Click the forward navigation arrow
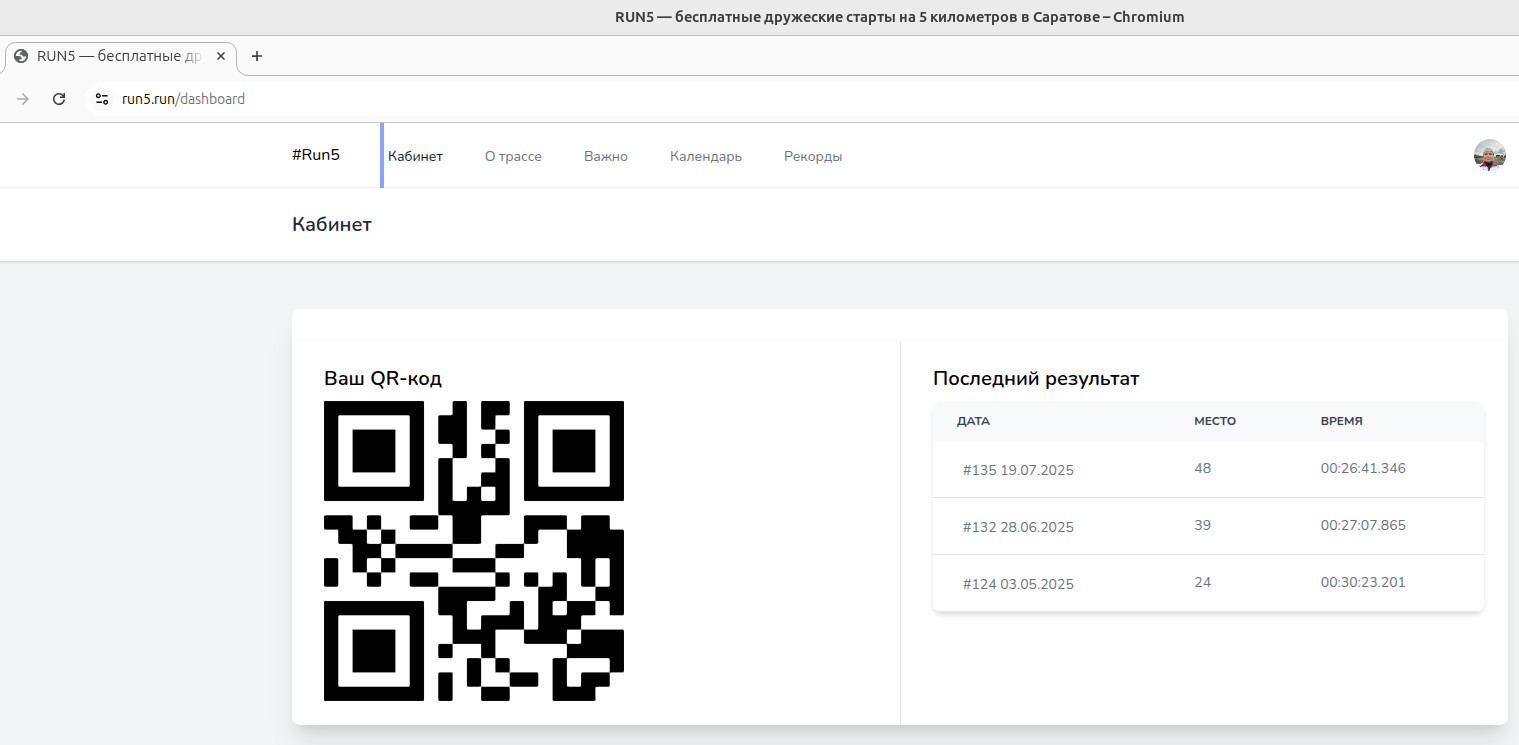The image size is (1519, 745). pos(23,99)
